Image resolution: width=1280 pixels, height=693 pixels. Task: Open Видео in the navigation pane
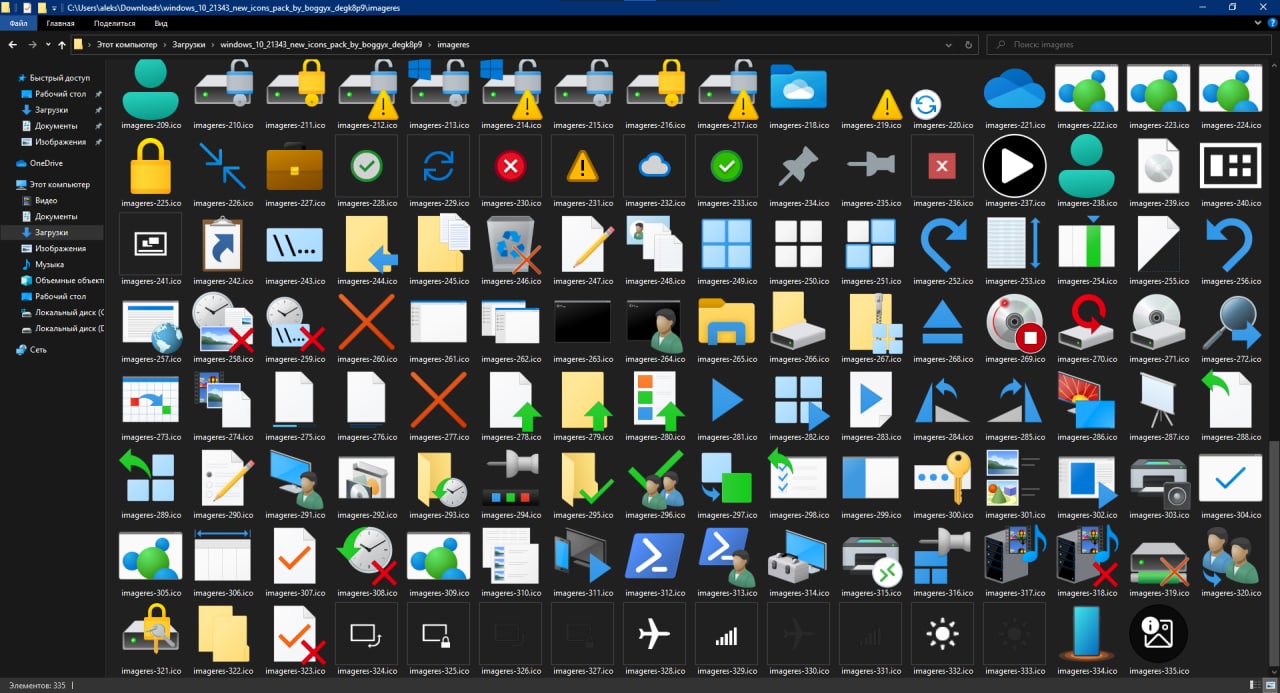(46, 201)
